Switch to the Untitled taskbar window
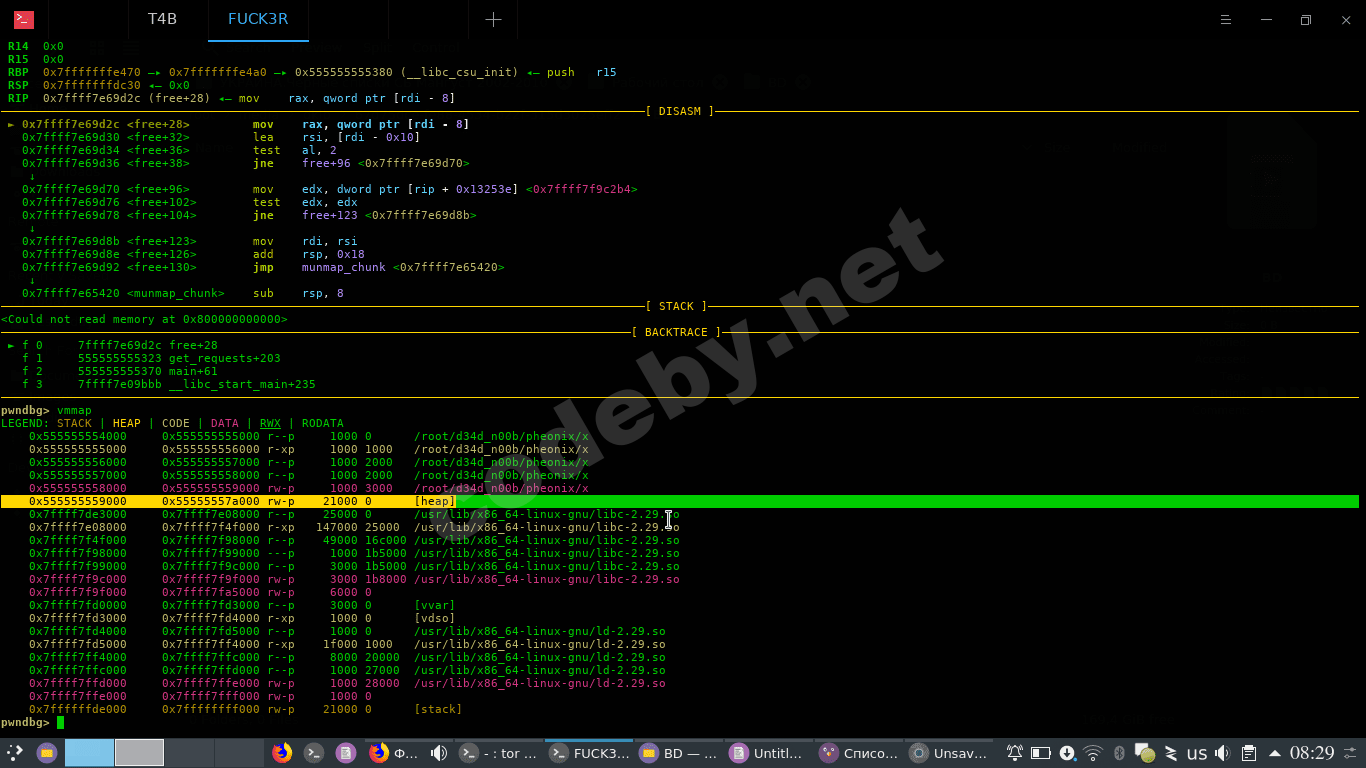 coord(768,753)
